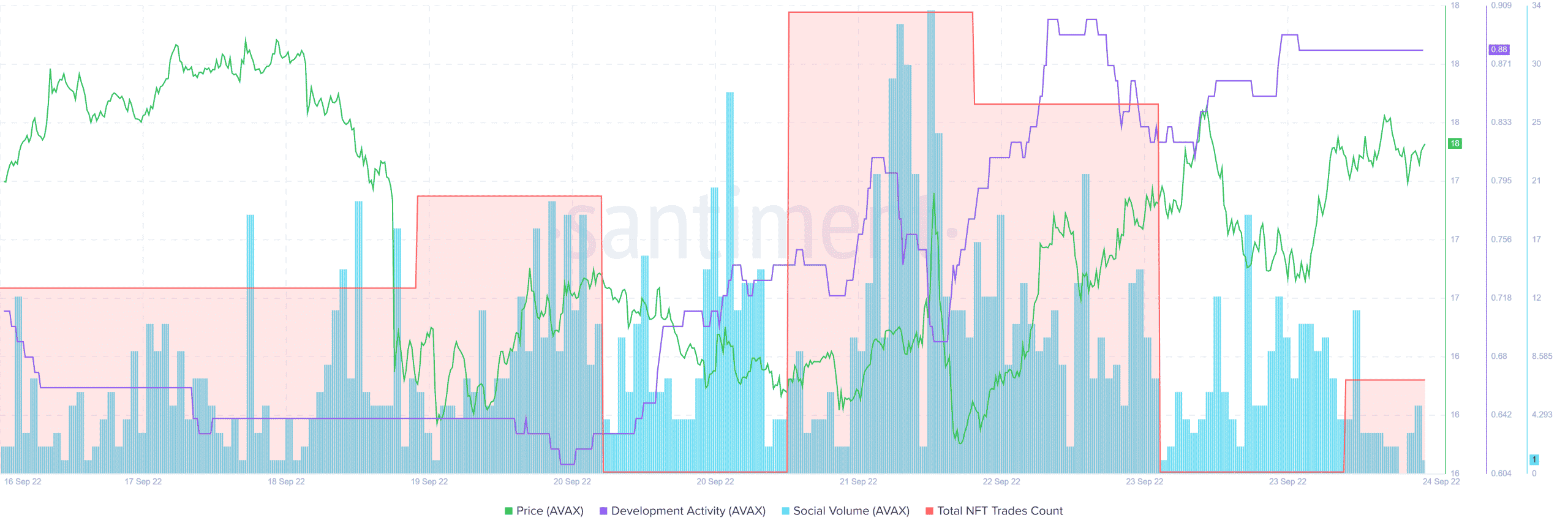This screenshot has width=1568, height=531.
Task: Click the 0.604 axis value
Action: coord(1501,473)
